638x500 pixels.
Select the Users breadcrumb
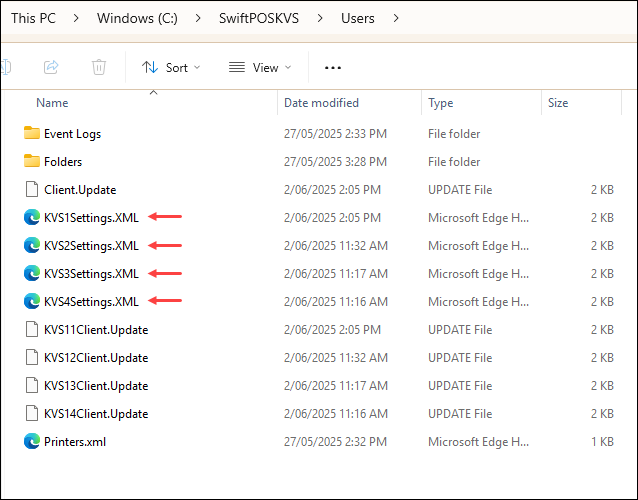click(358, 18)
